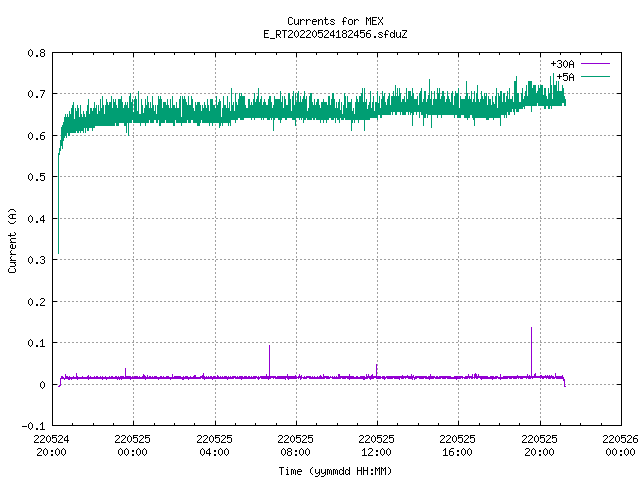Select the filename E_RT20220524182456.sfduZ subtitle
The width and height of the screenshot is (640, 480).
[335, 34]
